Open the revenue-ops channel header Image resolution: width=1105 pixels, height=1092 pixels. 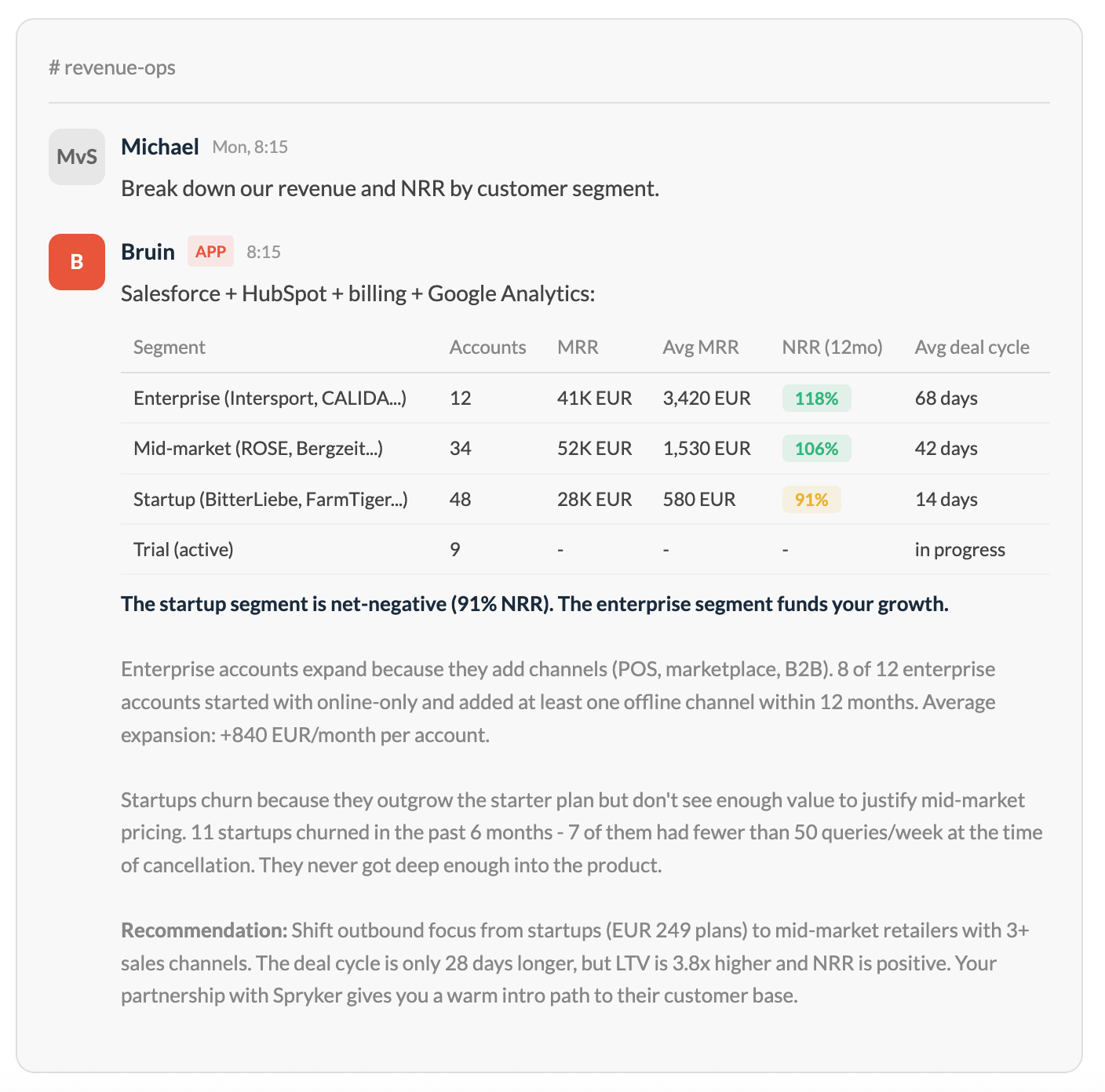click(112, 67)
